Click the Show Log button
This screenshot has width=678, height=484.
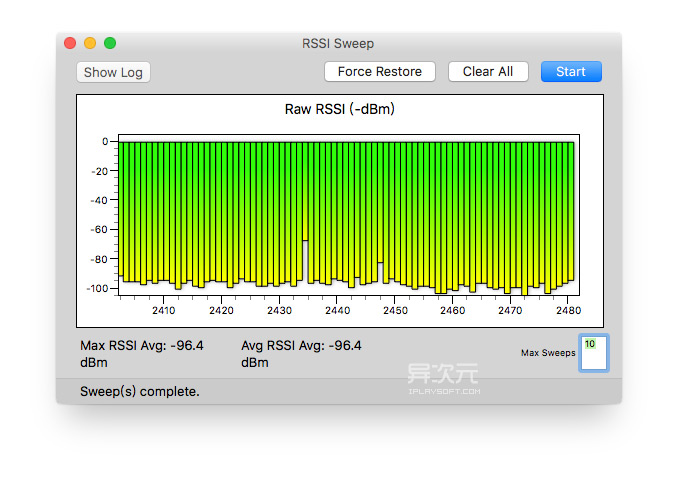pyautogui.click(x=113, y=72)
